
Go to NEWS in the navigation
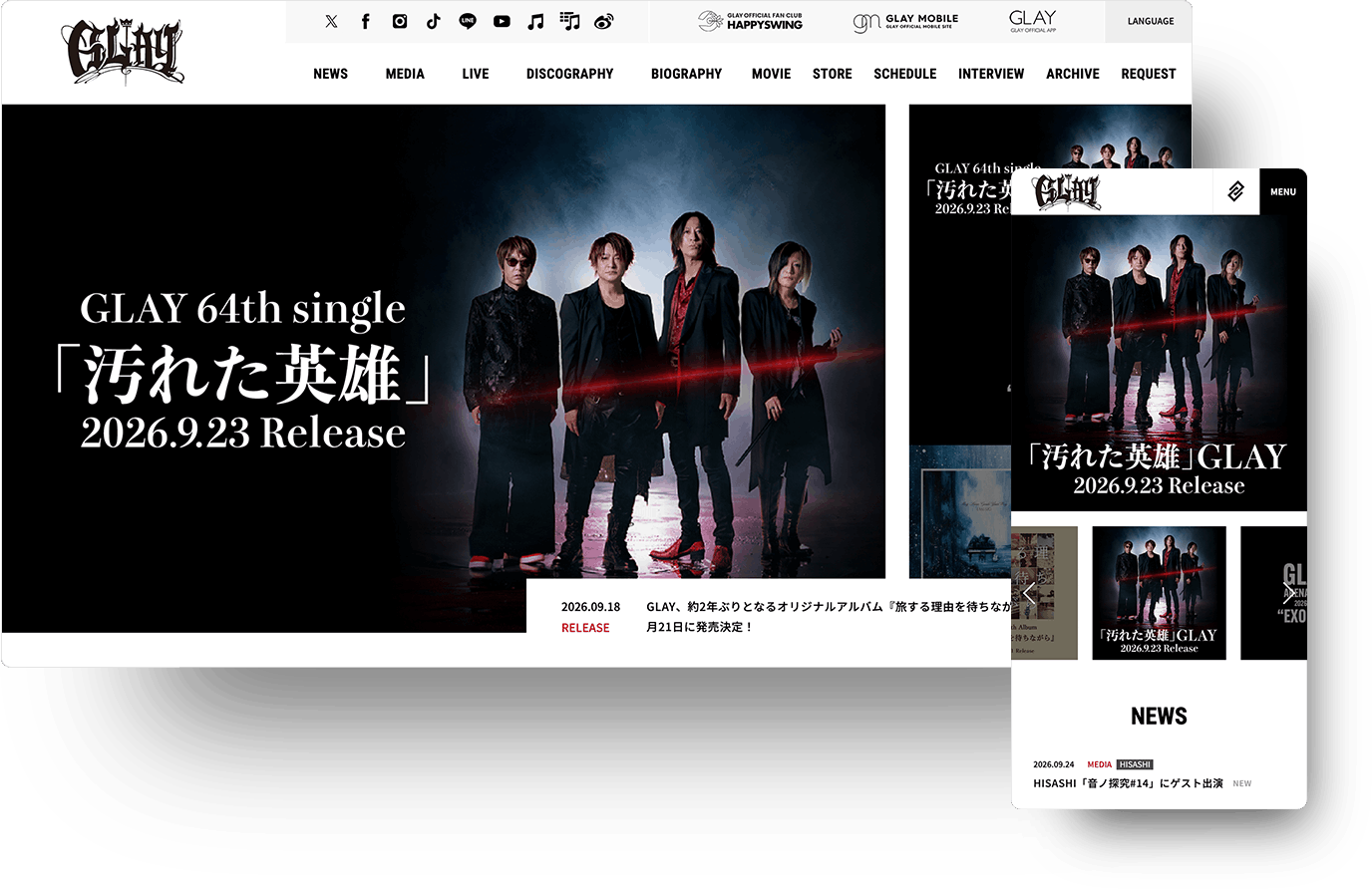pos(330,74)
